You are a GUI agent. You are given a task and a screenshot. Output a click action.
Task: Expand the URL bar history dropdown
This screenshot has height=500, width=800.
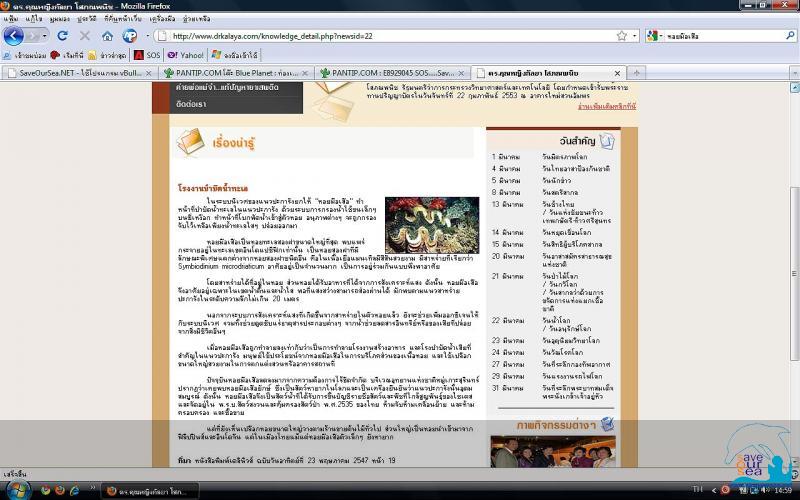pos(634,36)
